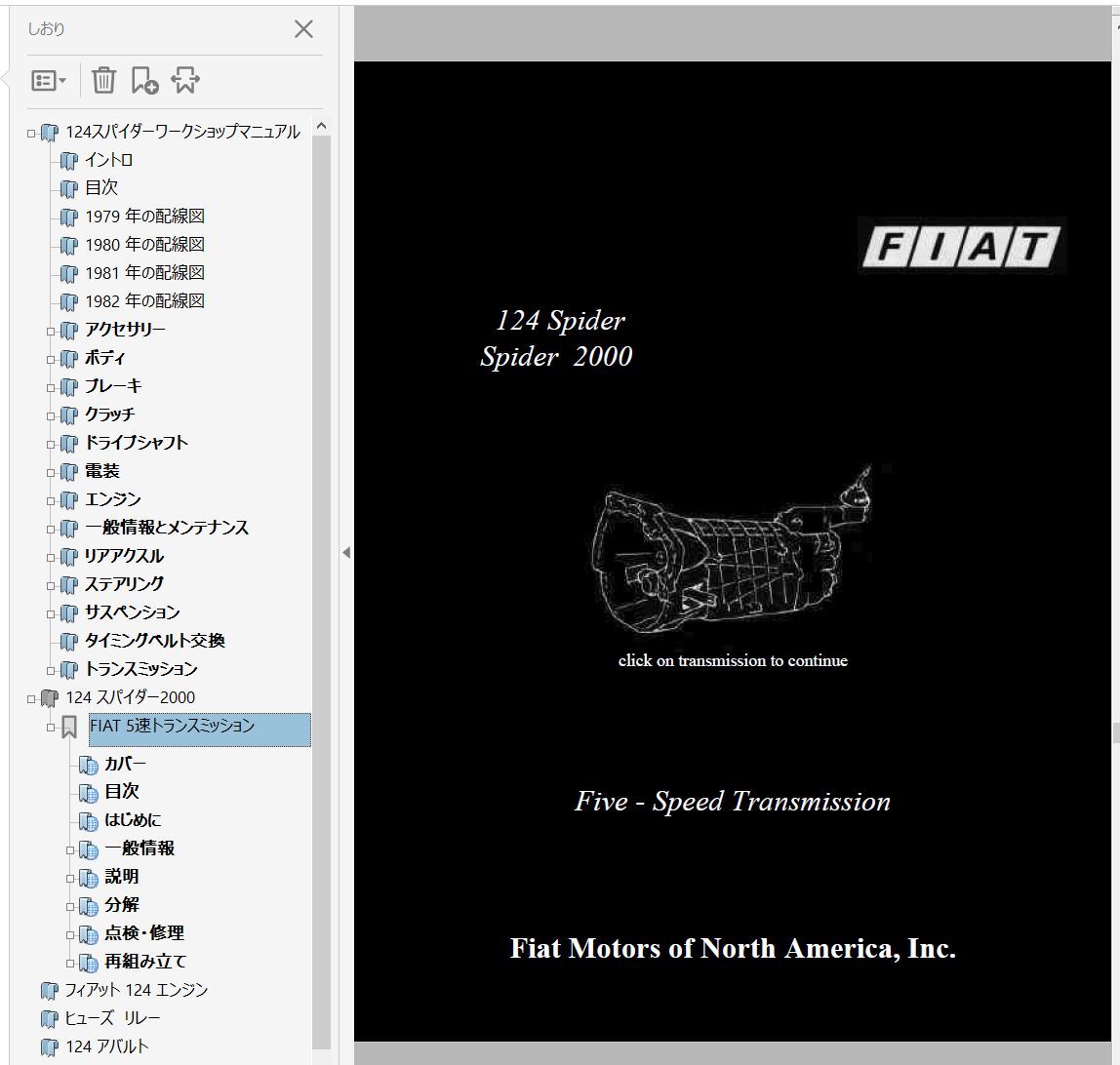Open the カバー bookmark
This screenshot has width=1120, height=1065.
click(x=125, y=764)
